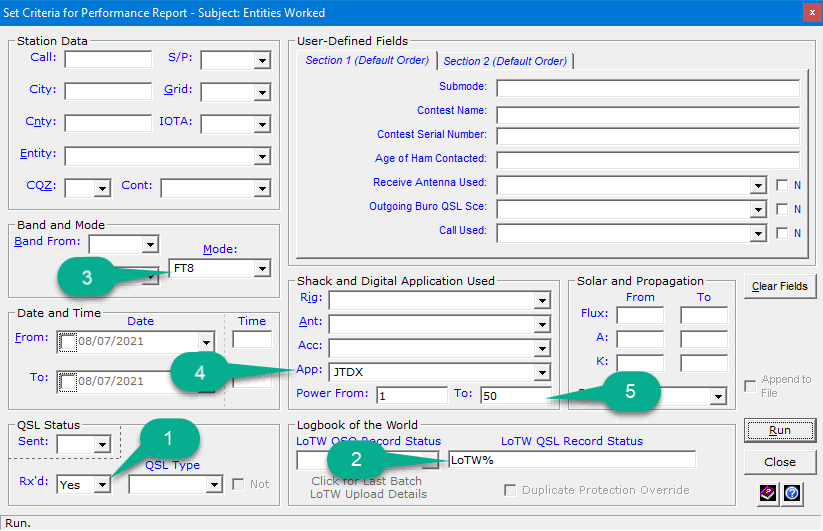823x531 pixels.
Task: Open the CQZ dropdown
Action: [x=102, y=188]
